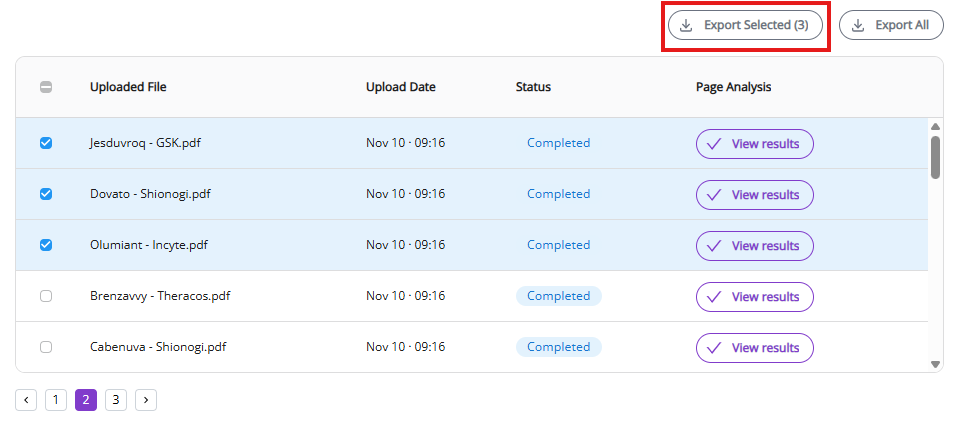This screenshot has width=957, height=421.
Task: Toggle the select-all header checkbox
Action: 46,87
